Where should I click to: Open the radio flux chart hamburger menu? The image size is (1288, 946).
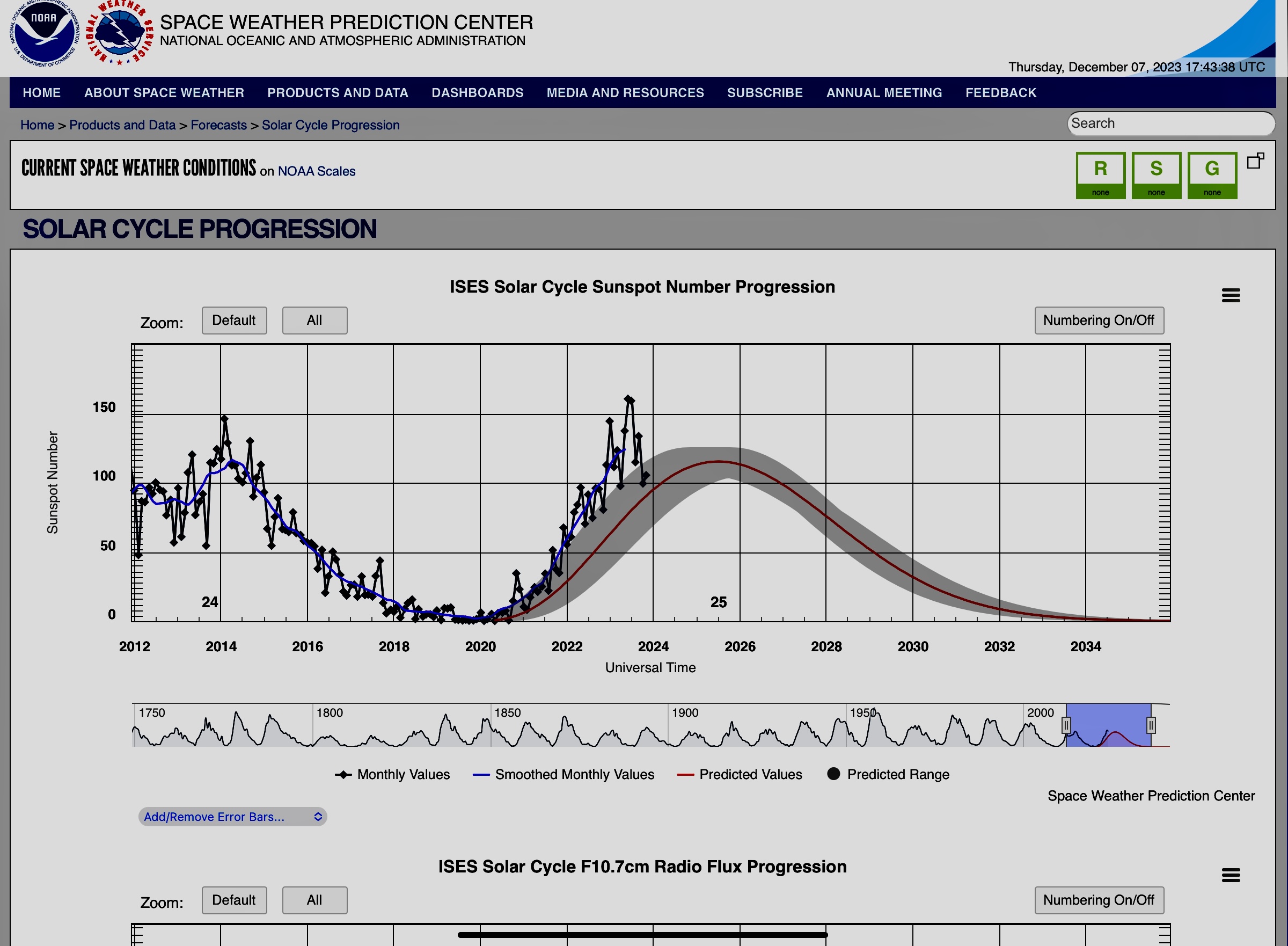[1230, 875]
